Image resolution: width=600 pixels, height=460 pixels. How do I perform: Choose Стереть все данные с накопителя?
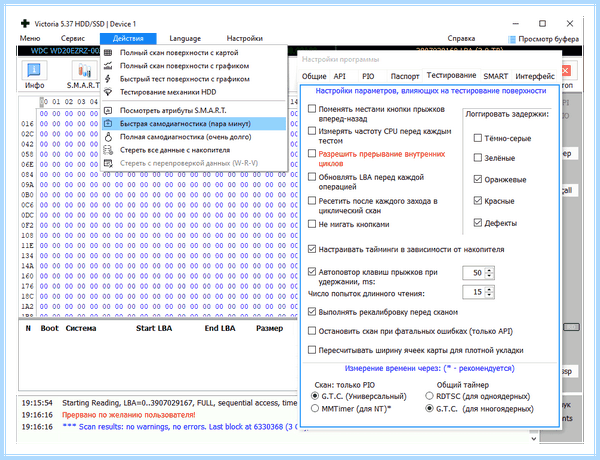click(194, 150)
